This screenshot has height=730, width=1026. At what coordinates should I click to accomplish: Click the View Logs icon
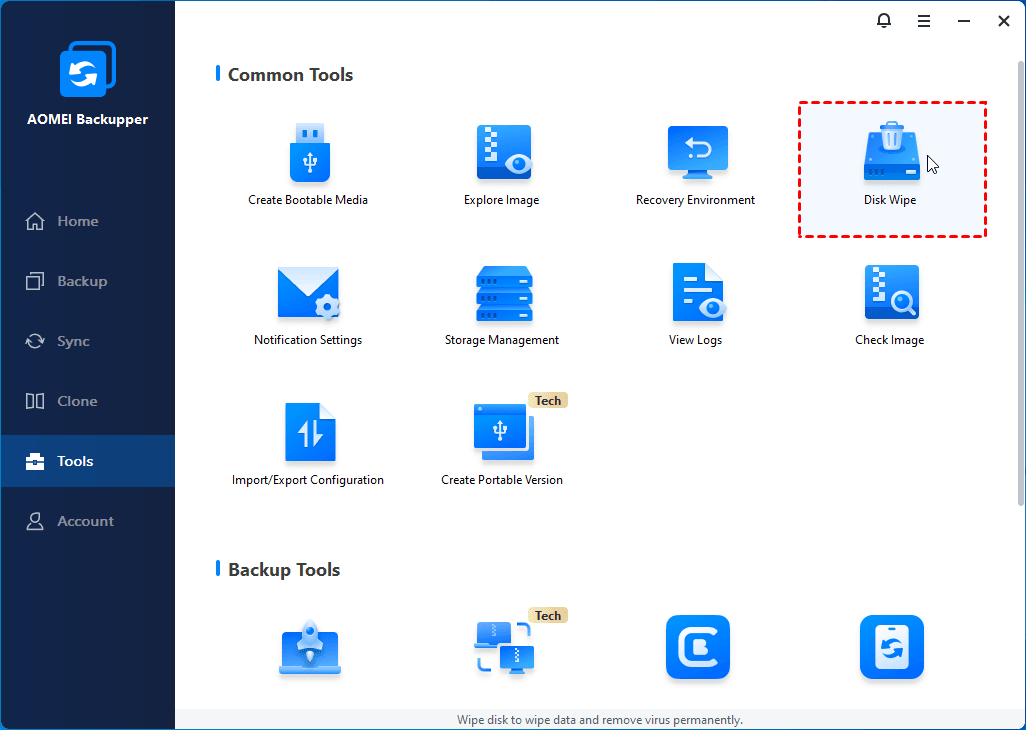click(x=696, y=294)
